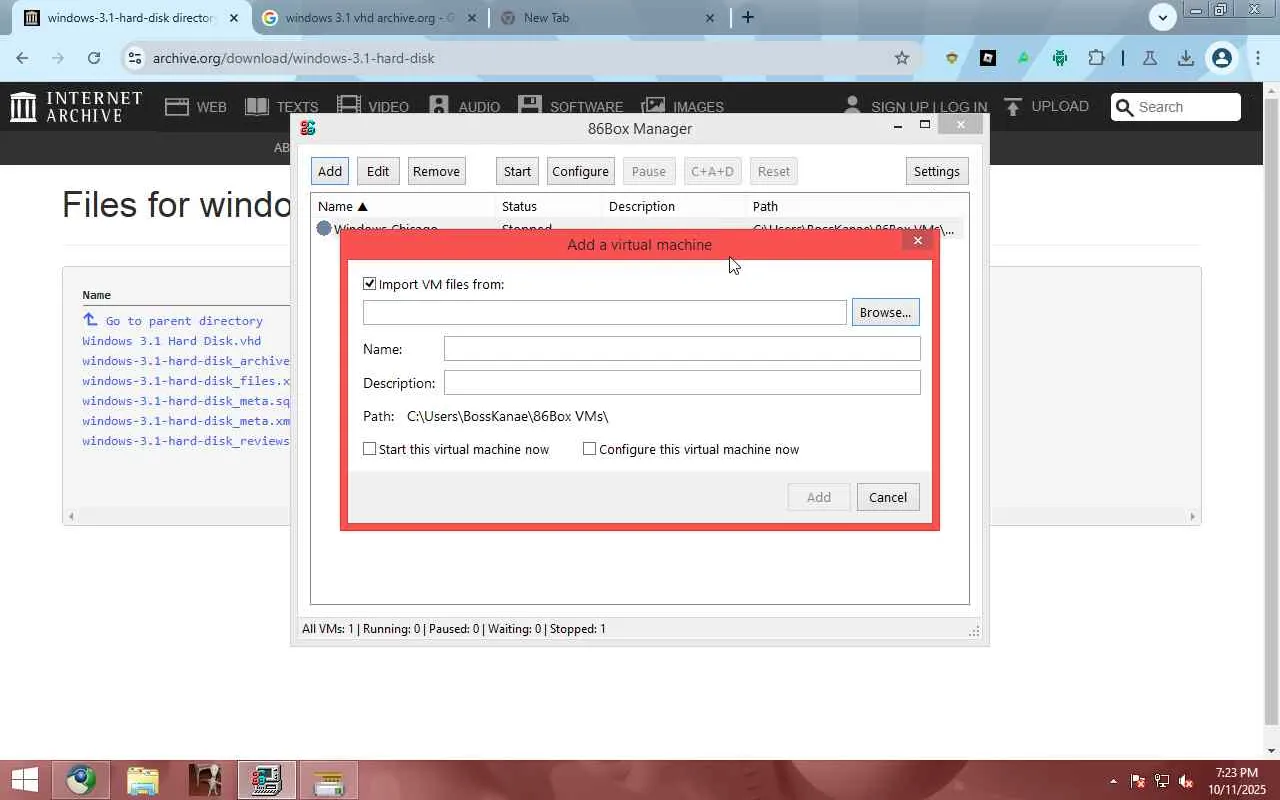Close the Add a virtual machine dialog
This screenshot has height=800, width=1280.
click(x=918, y=241)
